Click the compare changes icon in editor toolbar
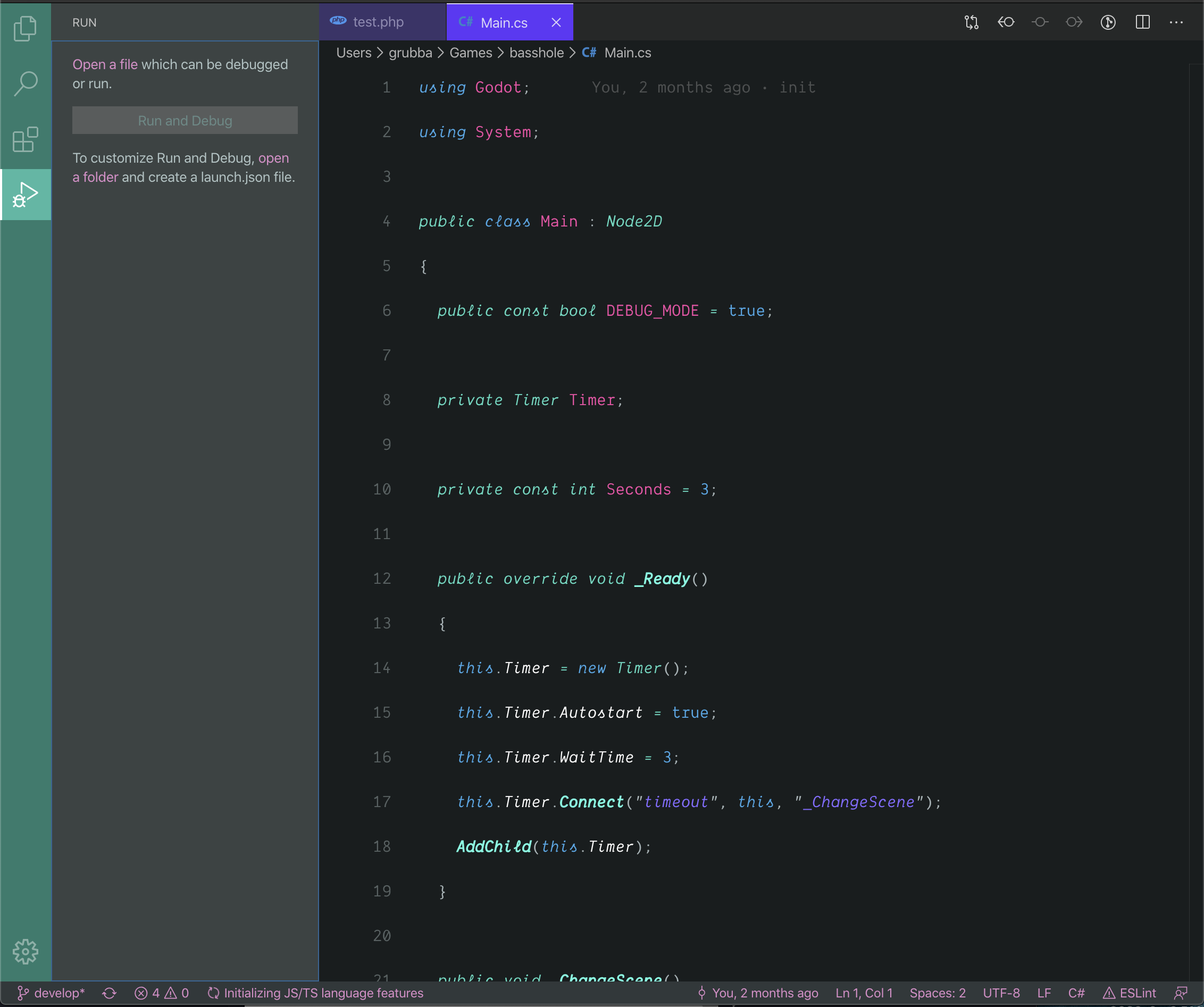The image size is (1204, 1007). coord(971,22)
